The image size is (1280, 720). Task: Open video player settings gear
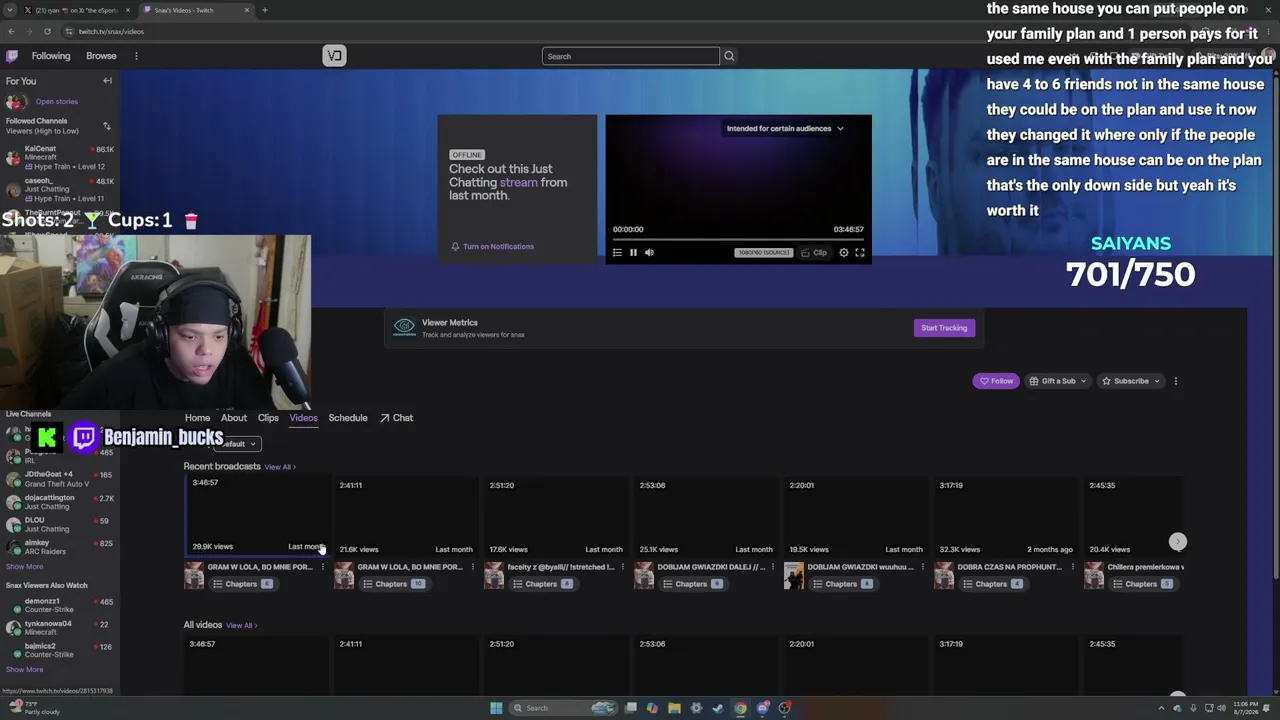pos(844,253)
